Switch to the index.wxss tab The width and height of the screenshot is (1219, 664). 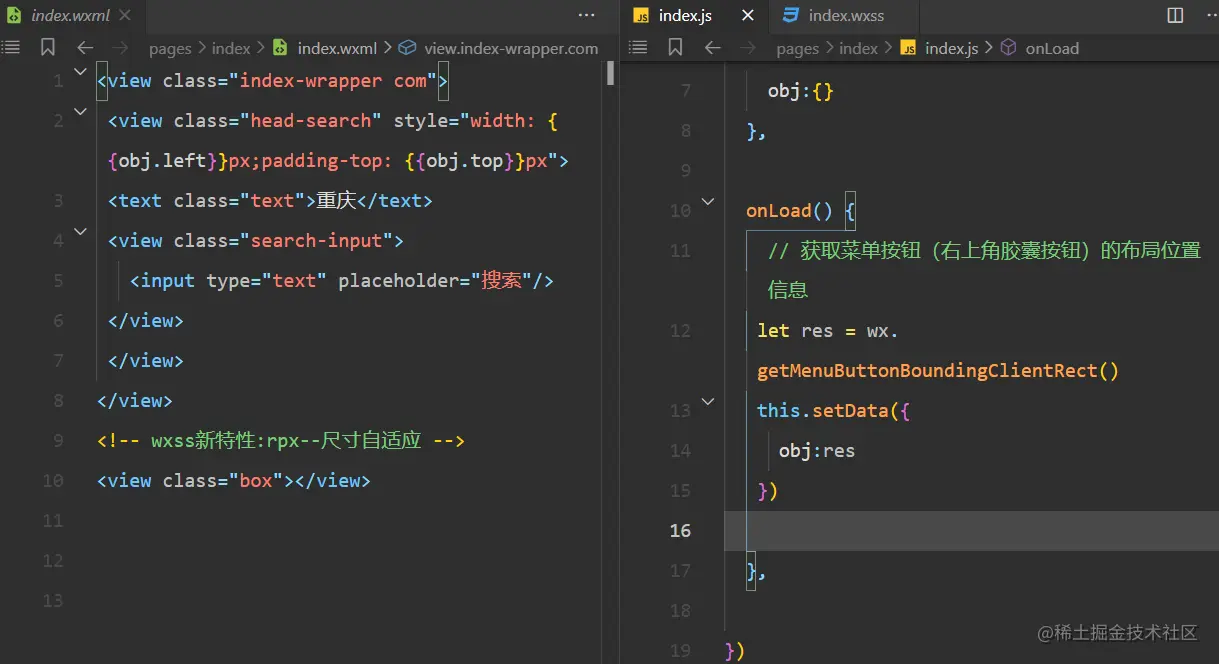click(x=845, y=15)
